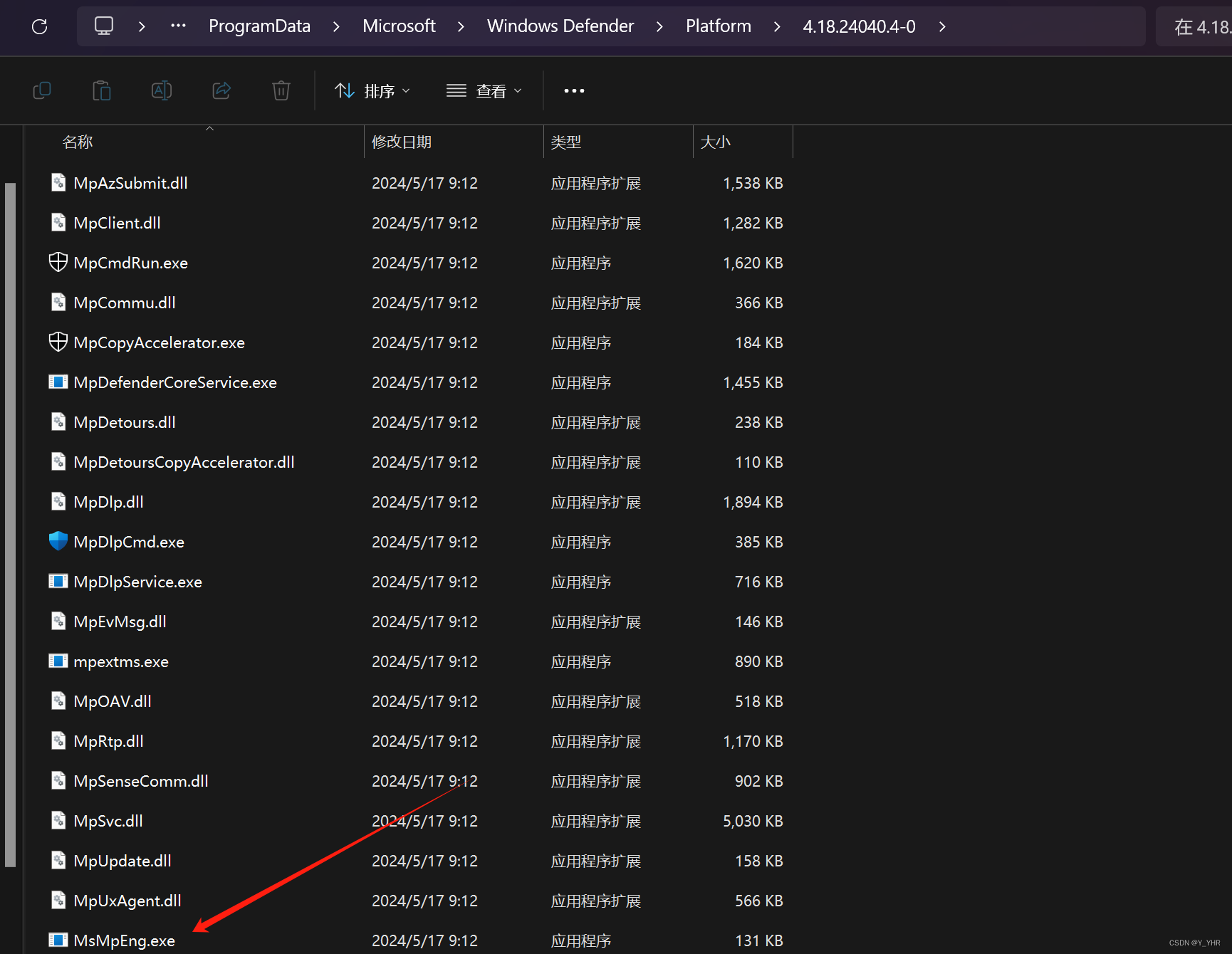1232x954 pixels.
Task: Click the 4.18.24040.4-0 breadcrumb
Action: (x=860, y=26)
